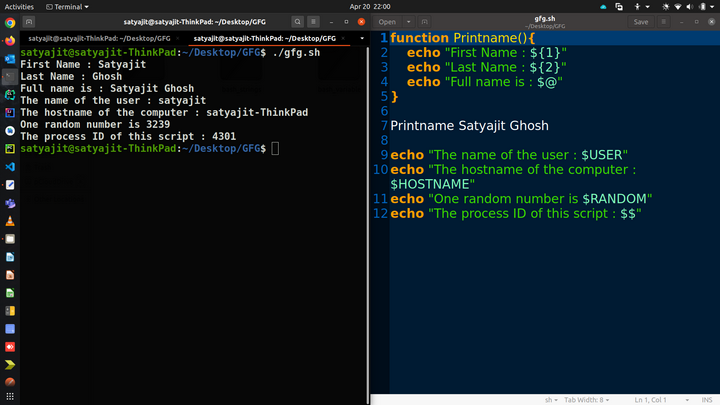Screen dimensions: 720x405
Task: Open LibreOffice Calc from the dock
Action: (10, 293)
